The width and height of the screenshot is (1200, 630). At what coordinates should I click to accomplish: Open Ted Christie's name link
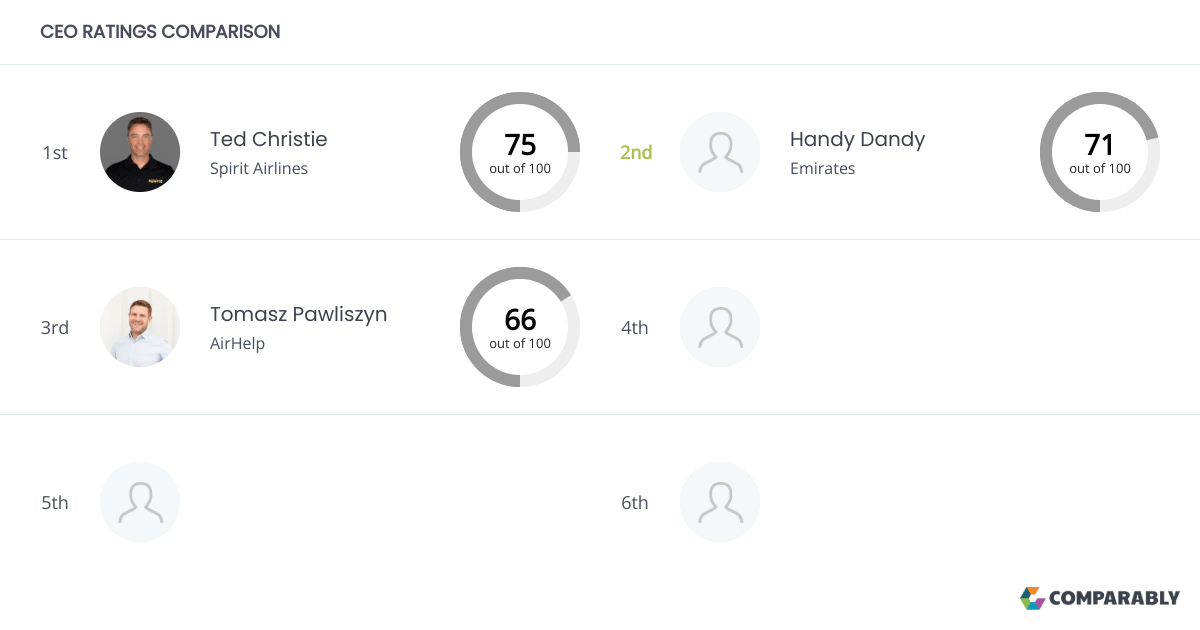pos(269,139)
